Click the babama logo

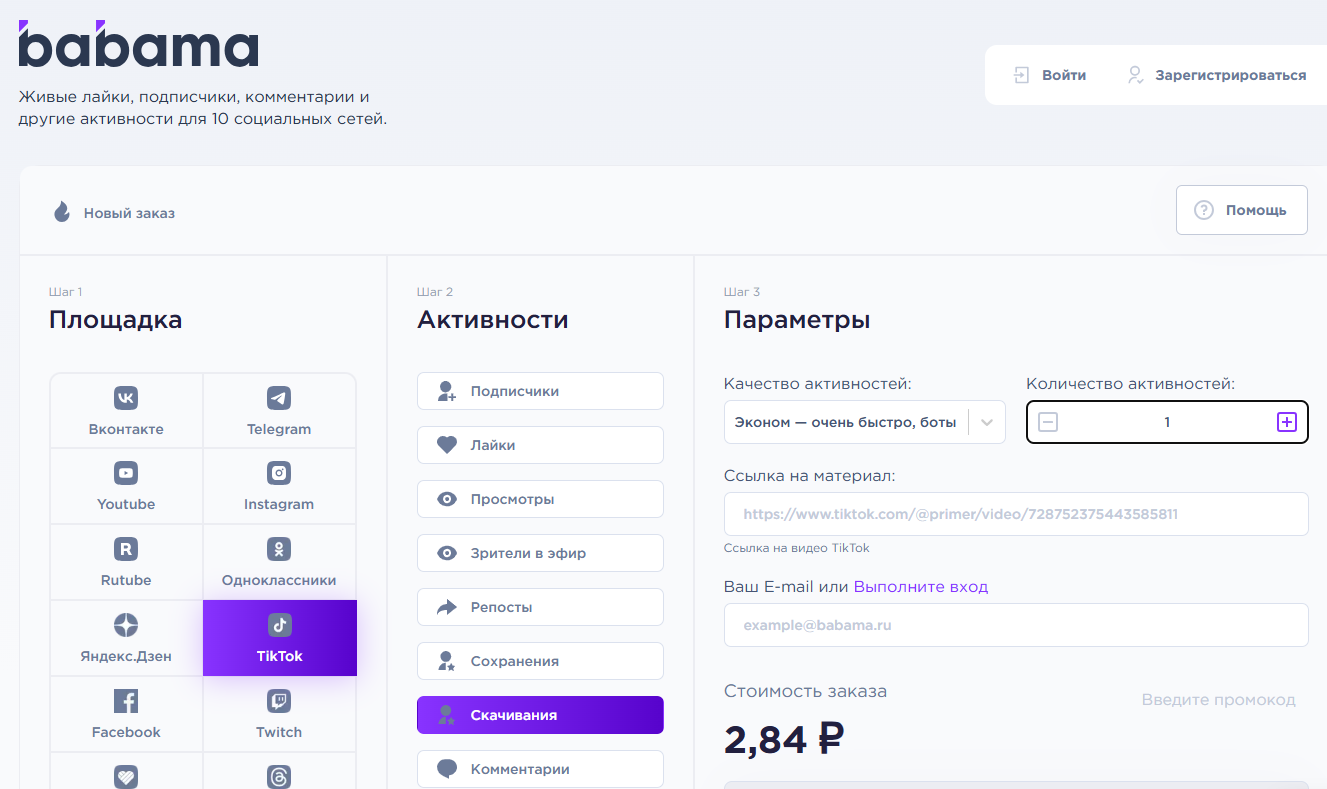coord(138,44)
